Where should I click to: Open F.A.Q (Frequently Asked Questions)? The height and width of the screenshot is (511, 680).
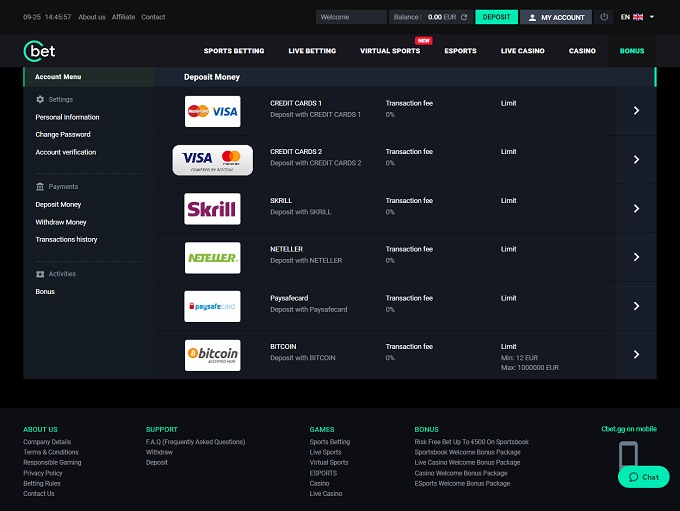[195, 442]
